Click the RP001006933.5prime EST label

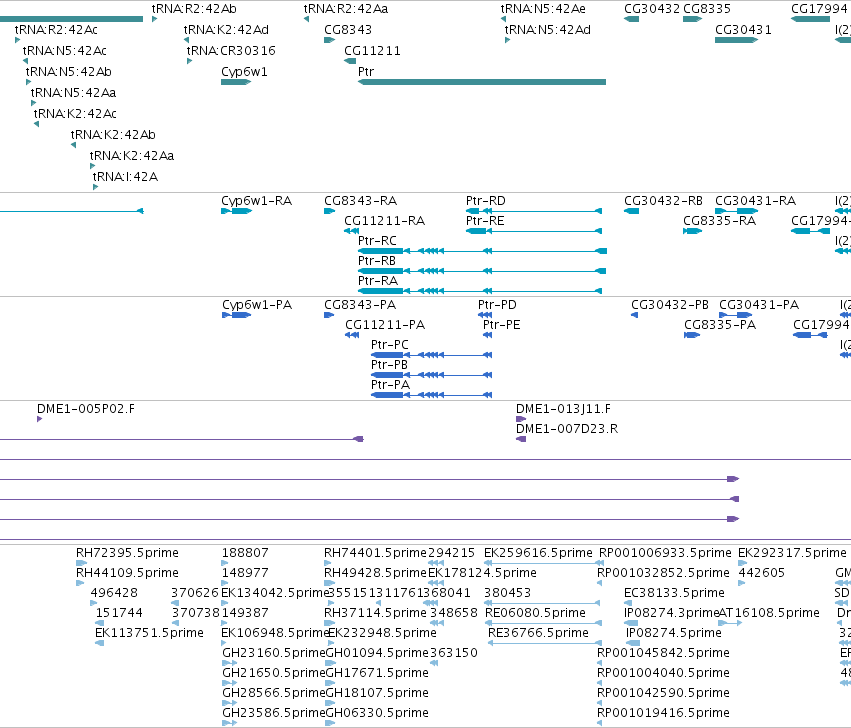(665, 553)
